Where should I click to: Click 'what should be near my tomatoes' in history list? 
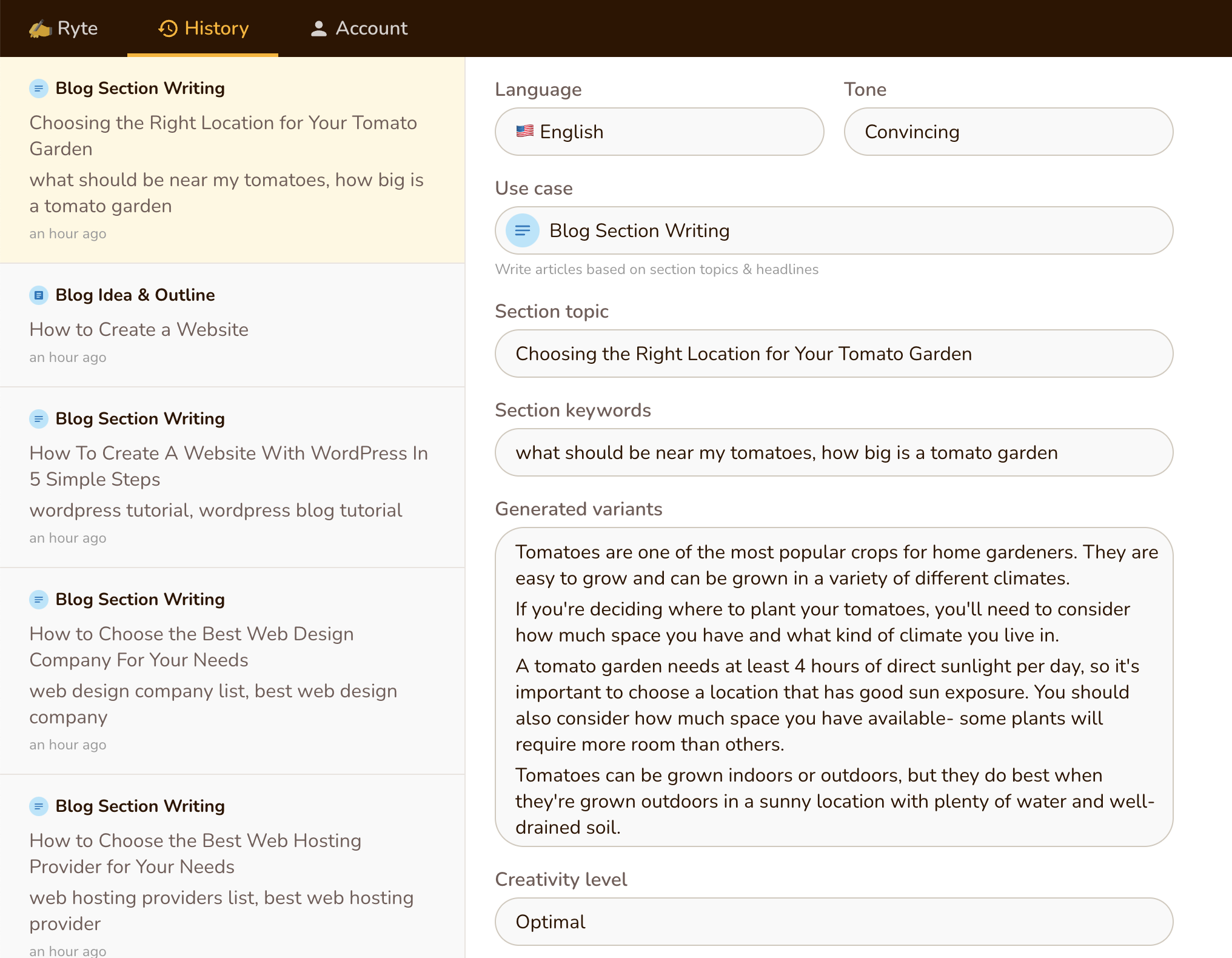[x=226, y=193]
